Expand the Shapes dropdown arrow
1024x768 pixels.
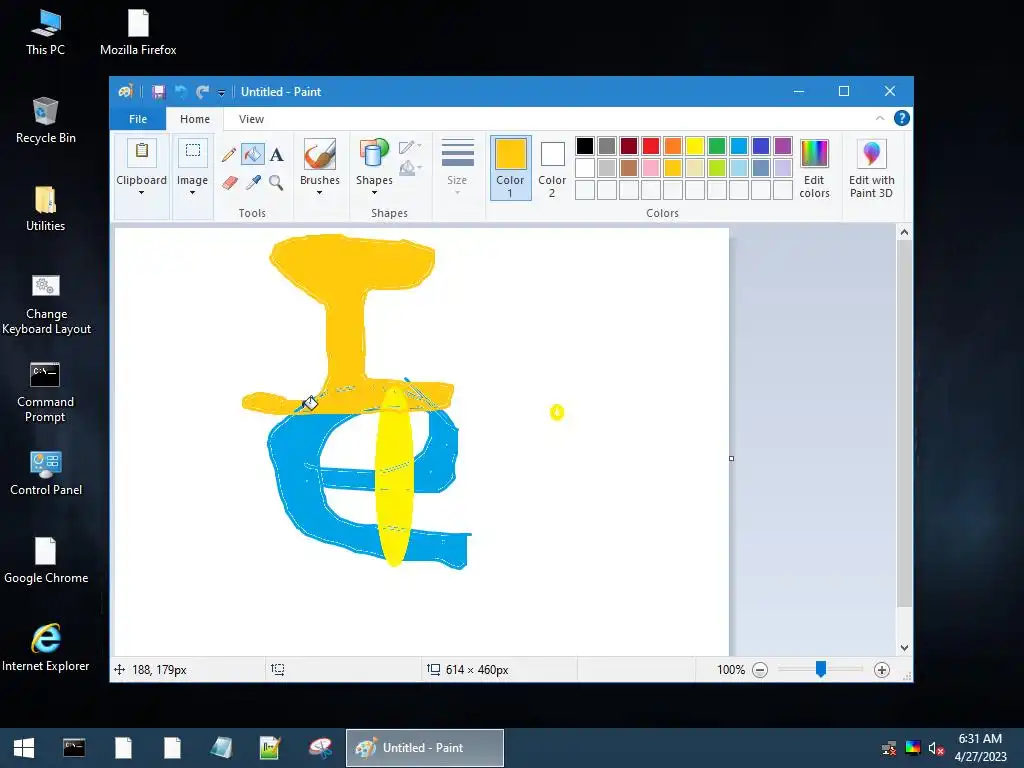(374, 193)
